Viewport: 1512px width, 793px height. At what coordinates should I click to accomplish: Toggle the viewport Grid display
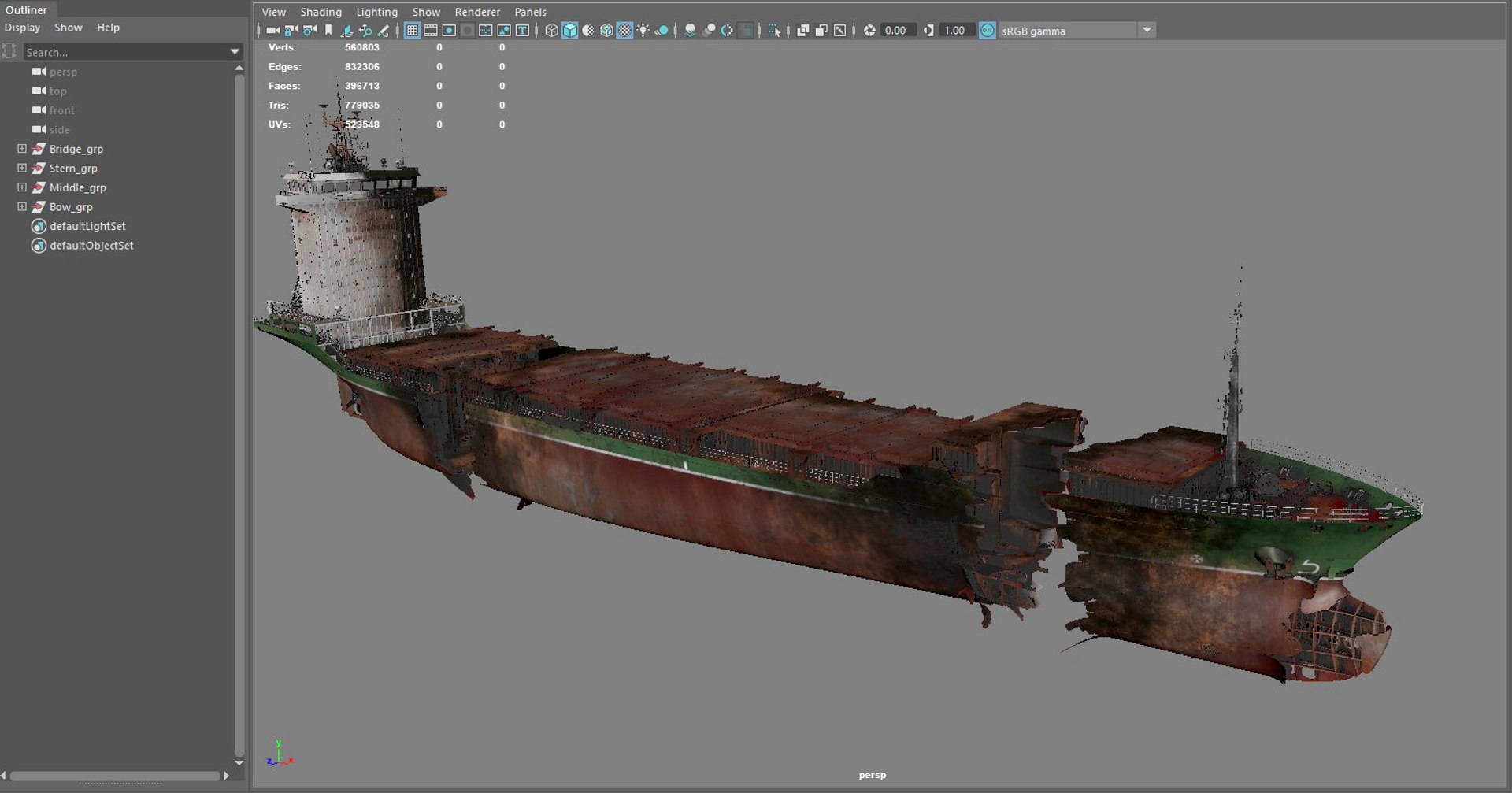pos(412,30)
